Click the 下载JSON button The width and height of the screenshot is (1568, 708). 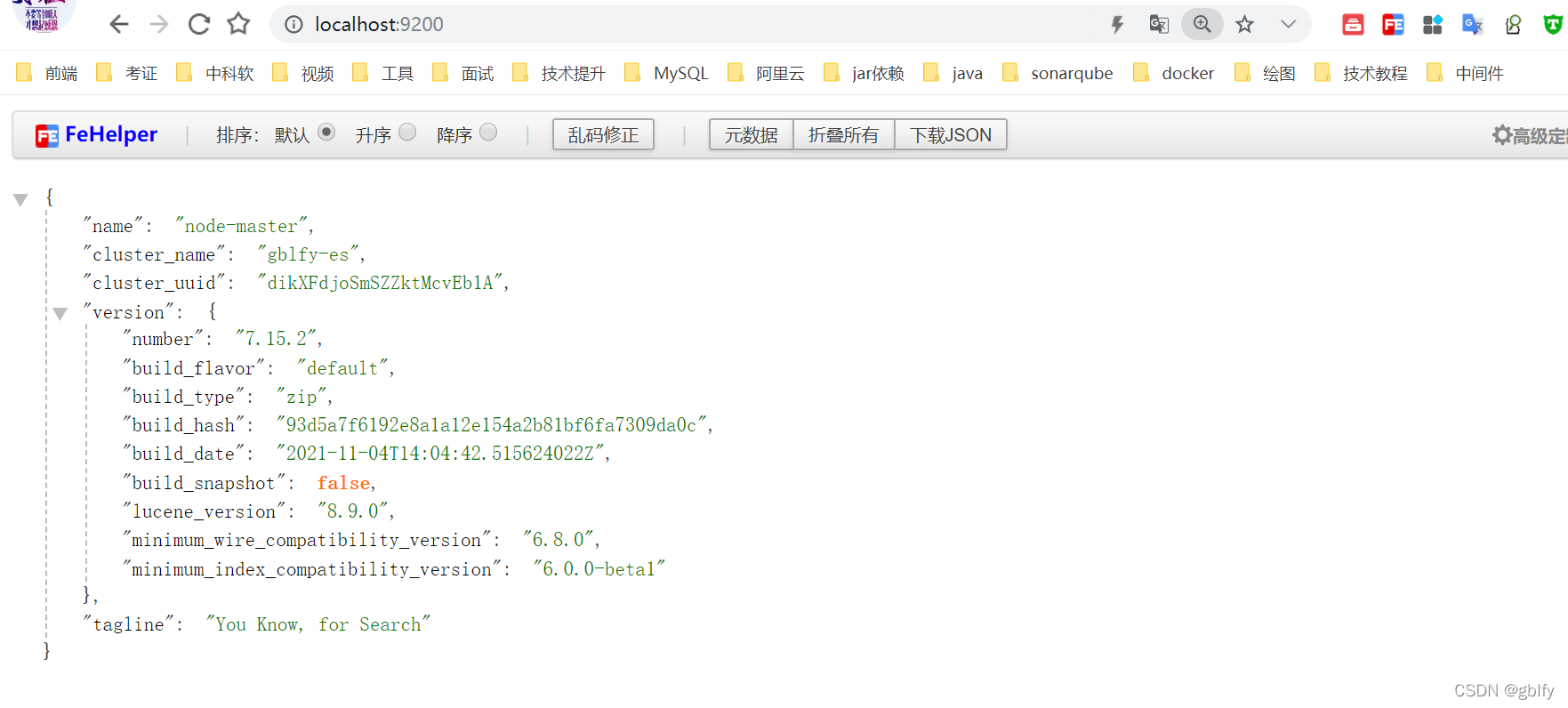(x=950, y=134)
